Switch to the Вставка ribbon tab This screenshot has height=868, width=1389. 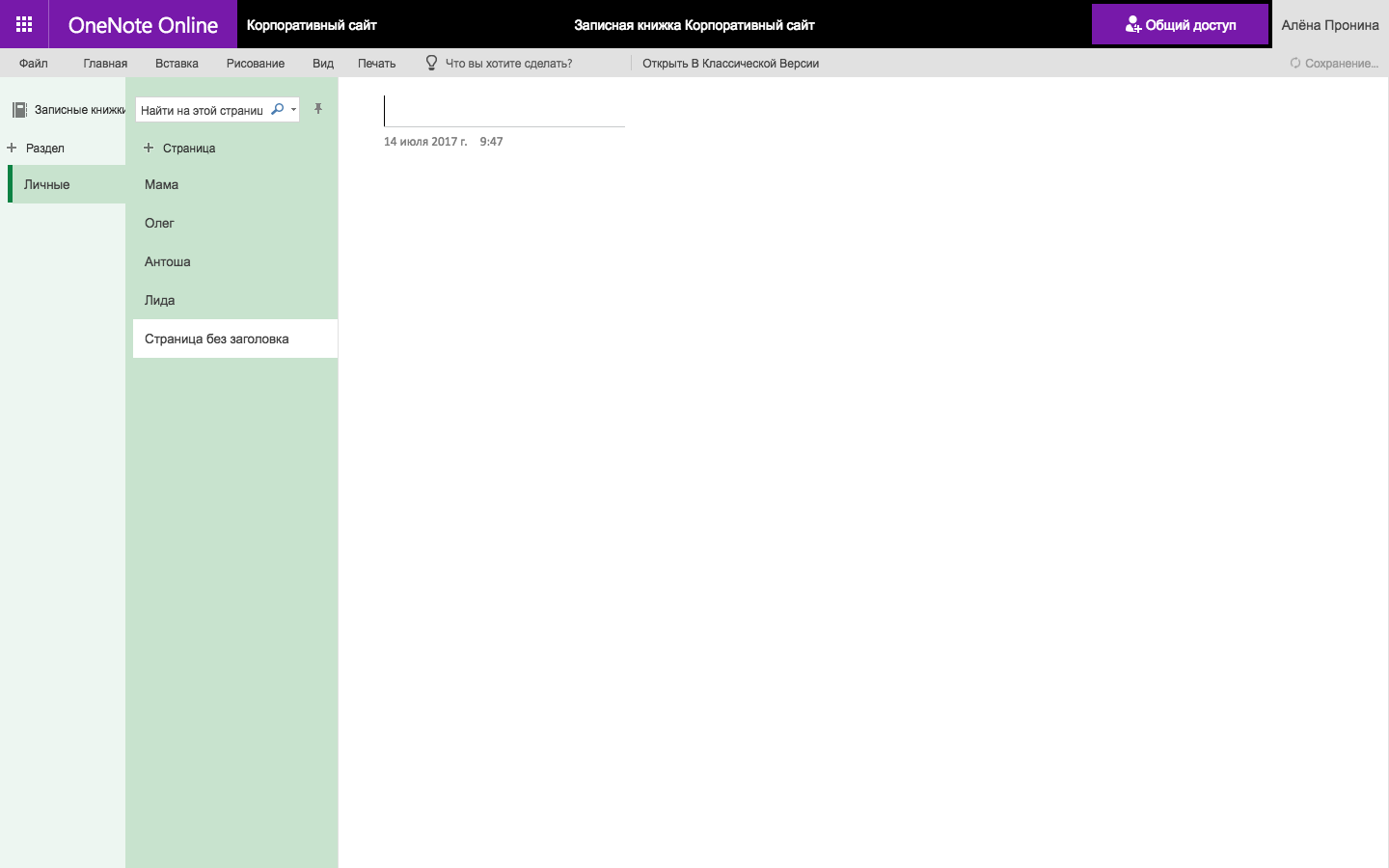point(176,63)
